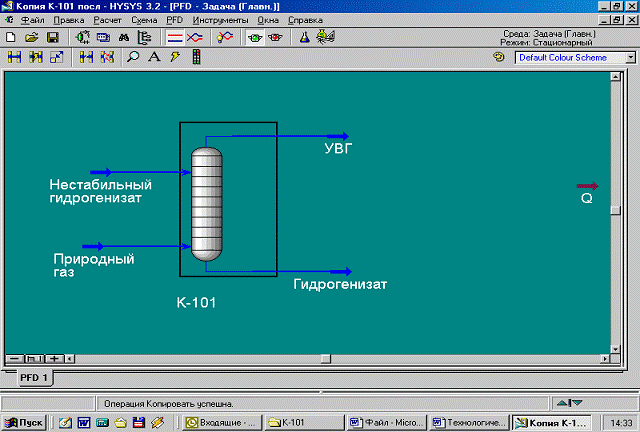Click the lightning bolt icon
The width and height of the screenshot is (640, 432).
click(x=175, y=58)
